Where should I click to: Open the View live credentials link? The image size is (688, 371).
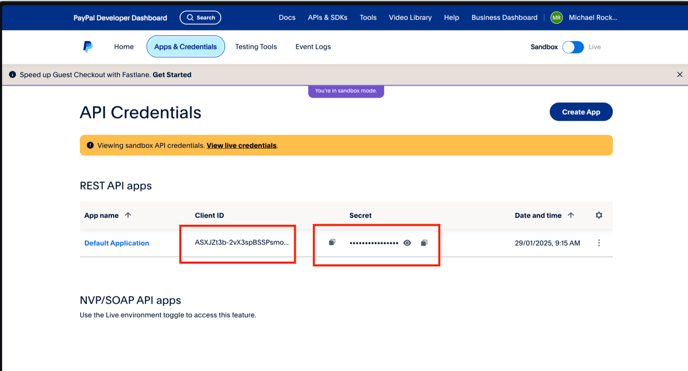[x=241, y=146]
